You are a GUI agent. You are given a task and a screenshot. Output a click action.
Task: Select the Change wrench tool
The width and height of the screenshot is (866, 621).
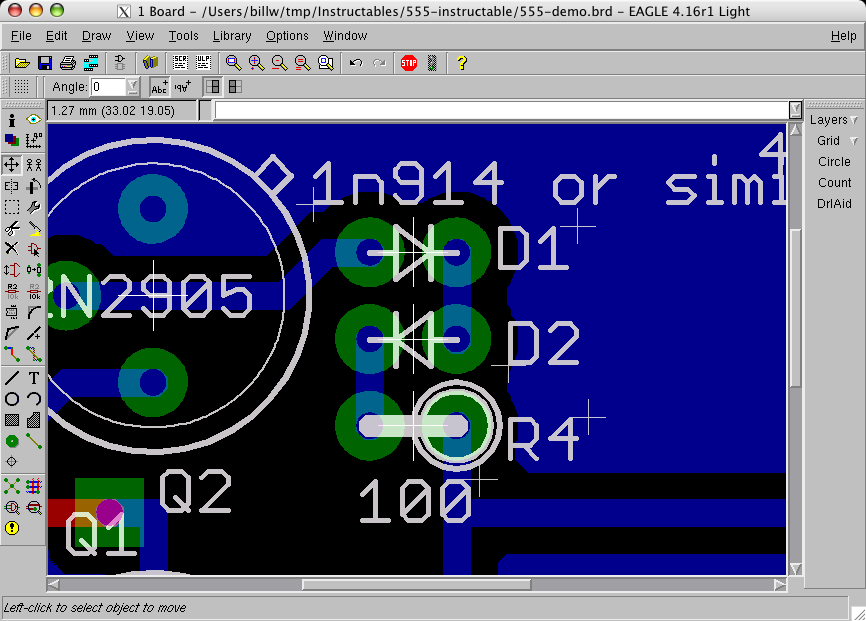coord(34,207)
